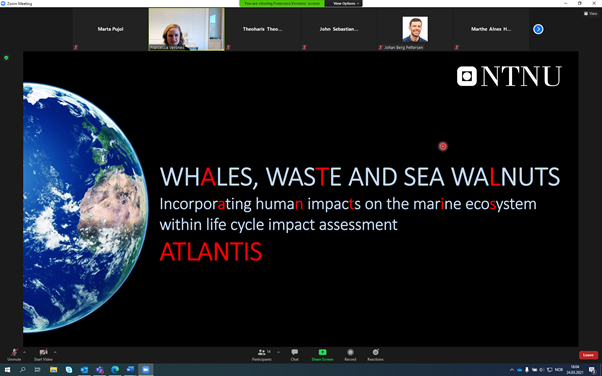This screenshot has width=602, height=376.
Task: Select Marta Pujol participant tile
Action: [110, 29]
